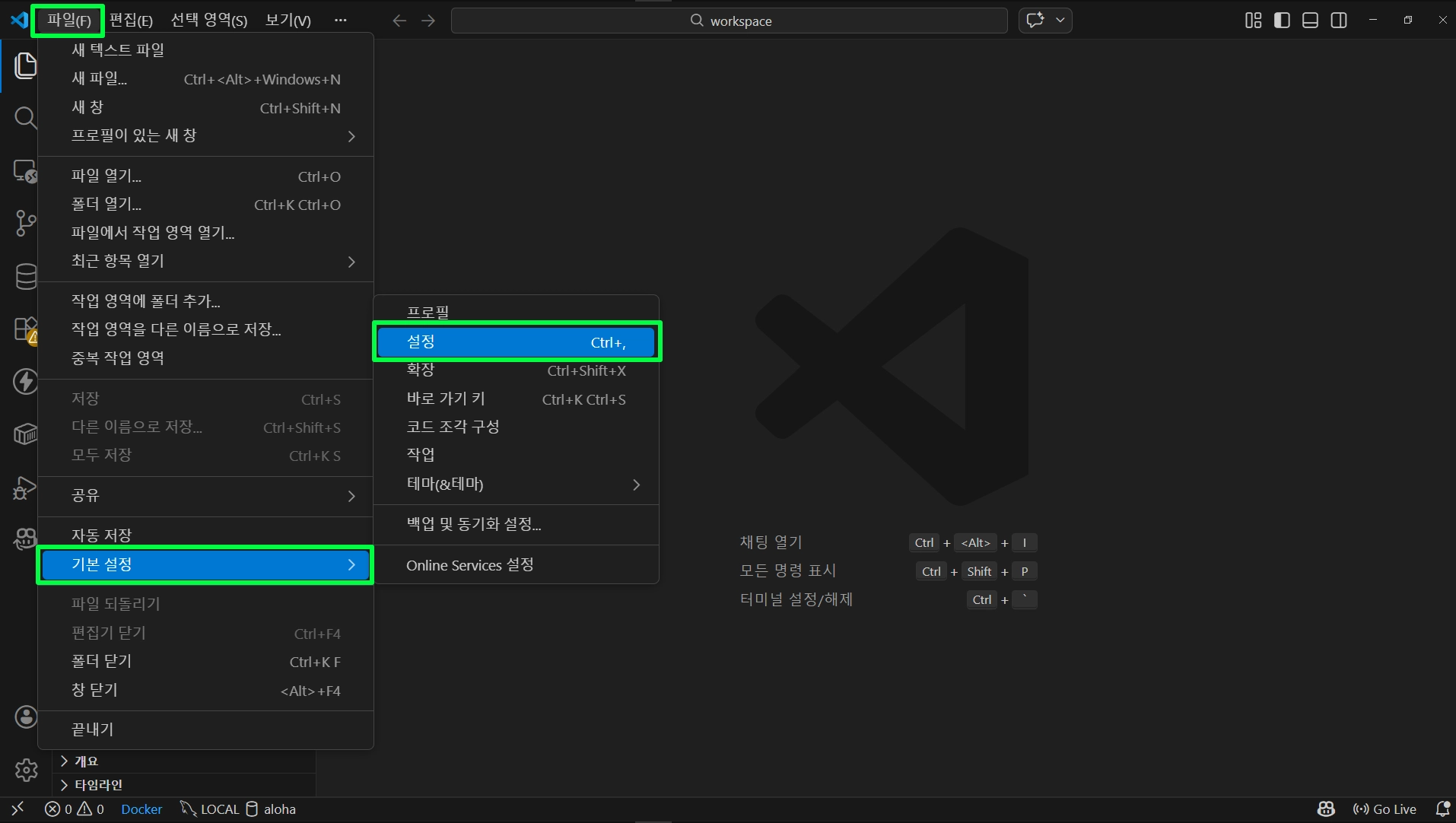Click the remote window indicator in status bar

17,809
